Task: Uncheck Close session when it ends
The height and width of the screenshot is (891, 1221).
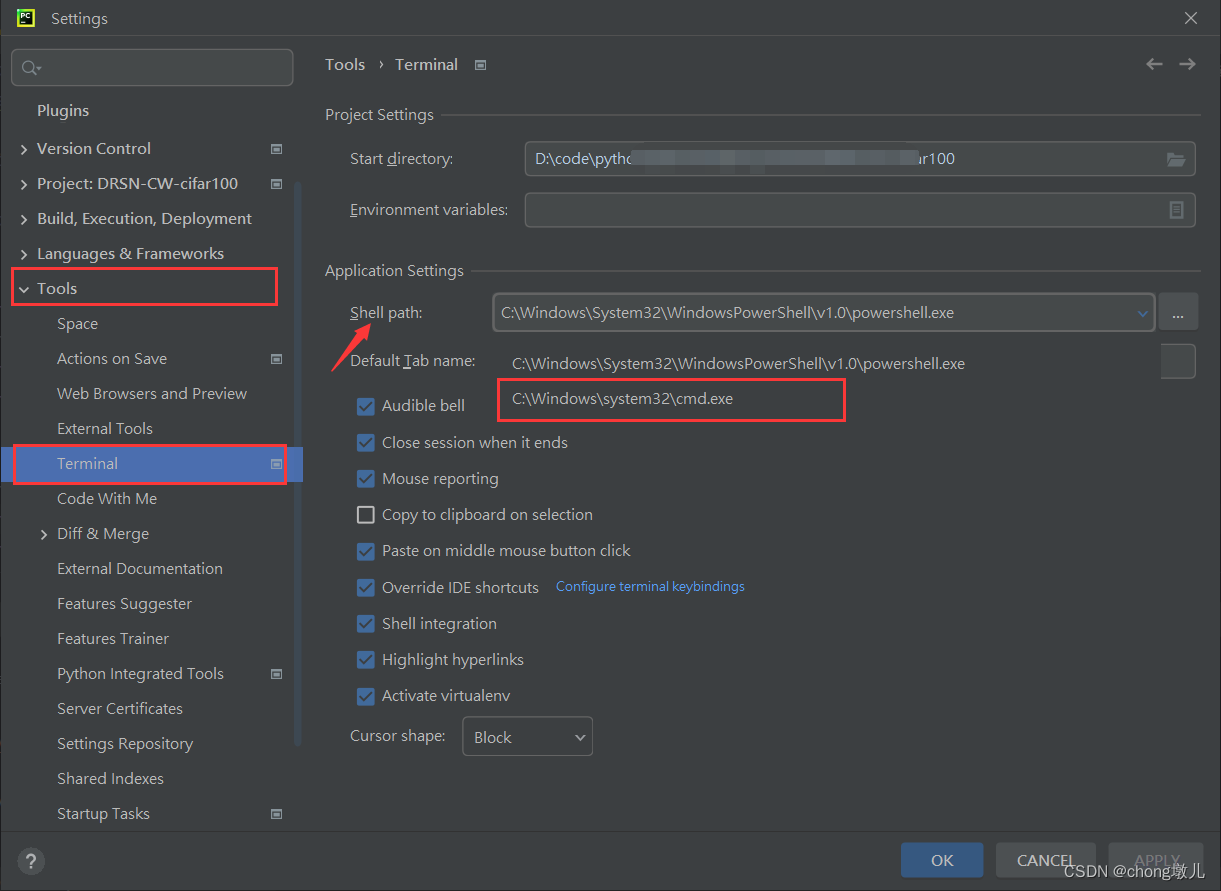Action: (x=366, y=443)
